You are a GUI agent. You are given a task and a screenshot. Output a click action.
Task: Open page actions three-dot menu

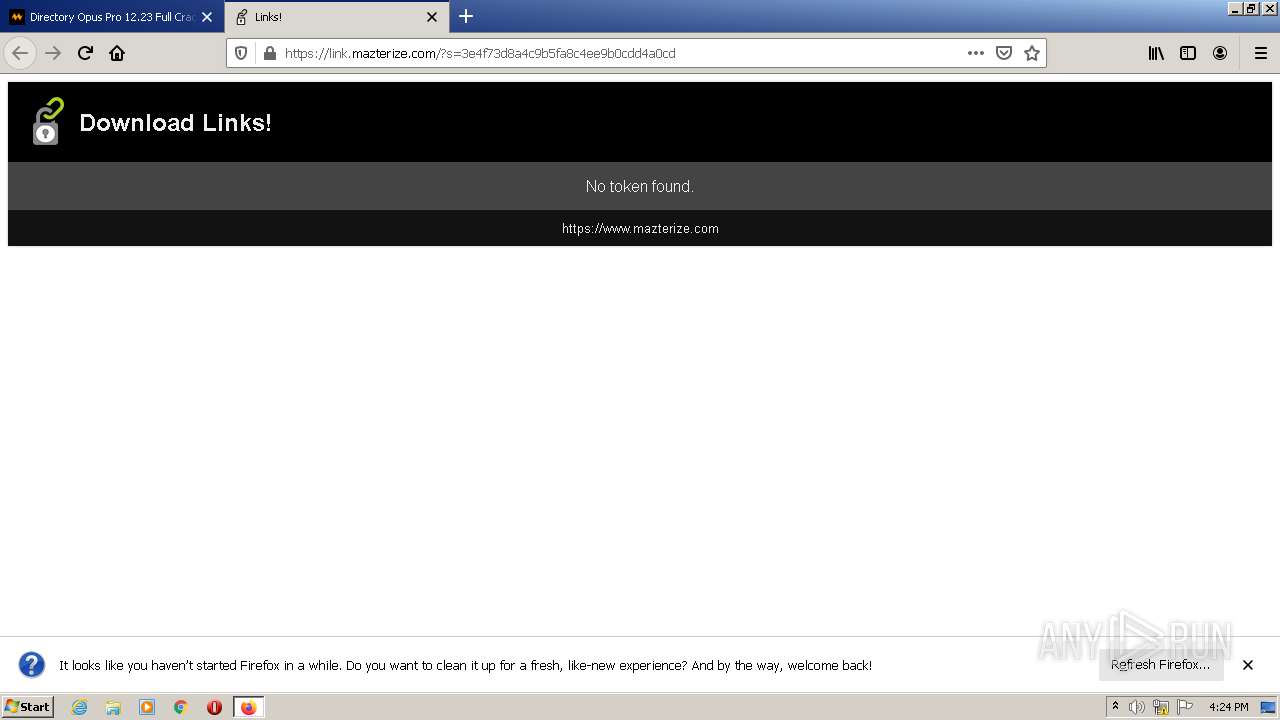[x=976, y=53]
